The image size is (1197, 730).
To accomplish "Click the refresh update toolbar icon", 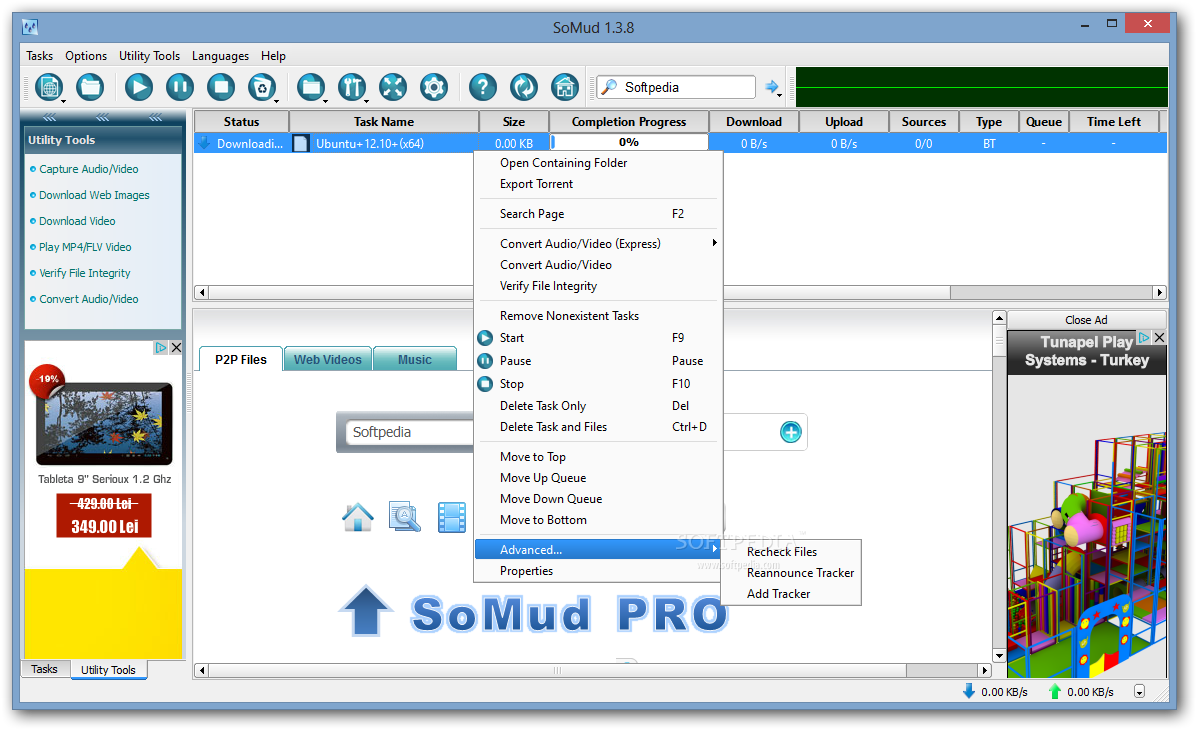I will pyautogui.click(x=524, y=87).
